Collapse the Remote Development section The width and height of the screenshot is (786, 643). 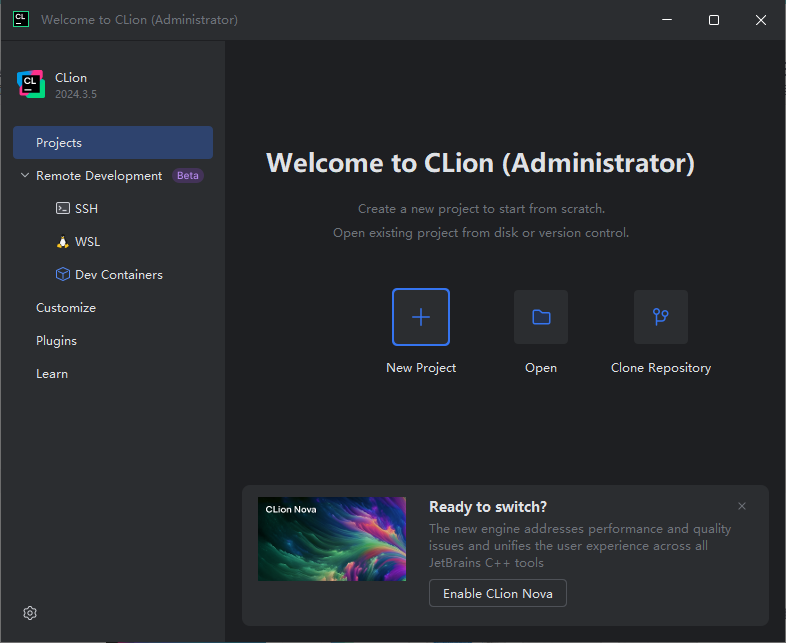25,175
